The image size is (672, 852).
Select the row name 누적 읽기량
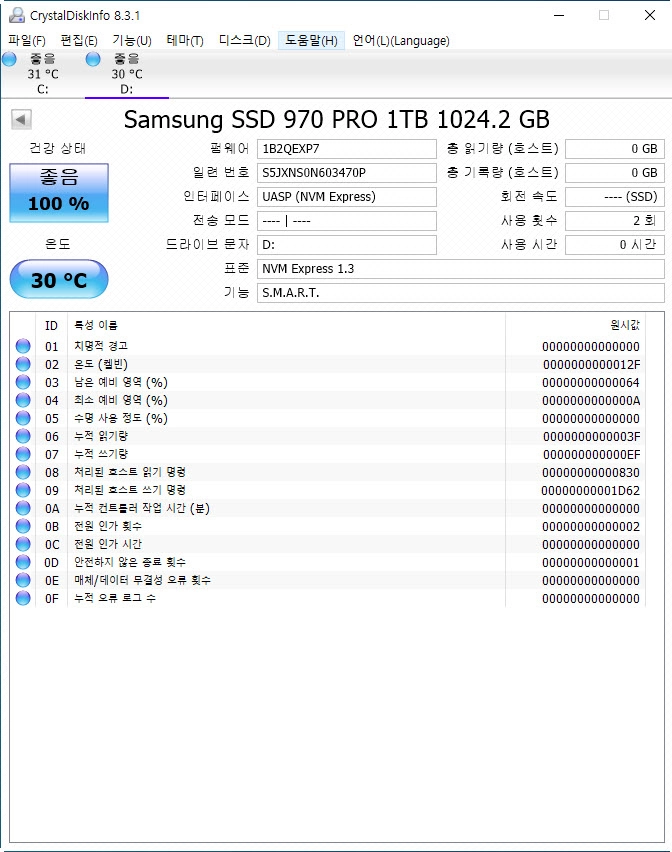click(x=101, y=436)
